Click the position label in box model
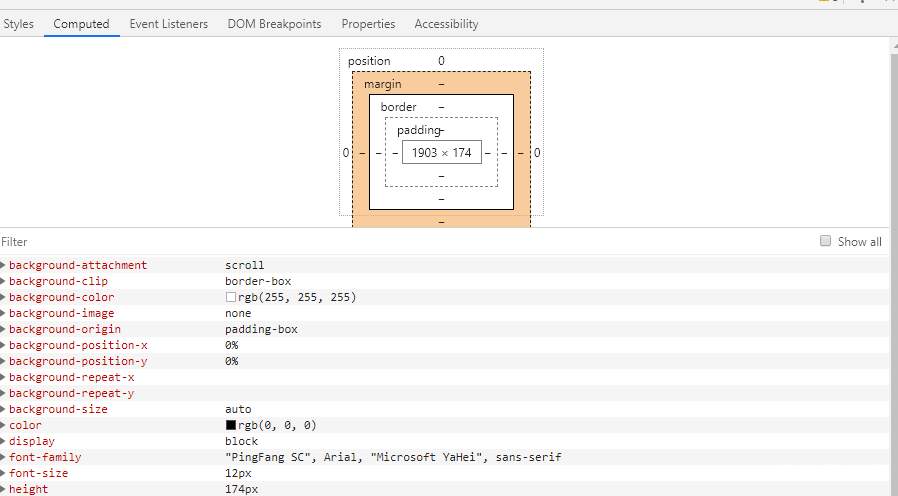 [x=369, y=61]
